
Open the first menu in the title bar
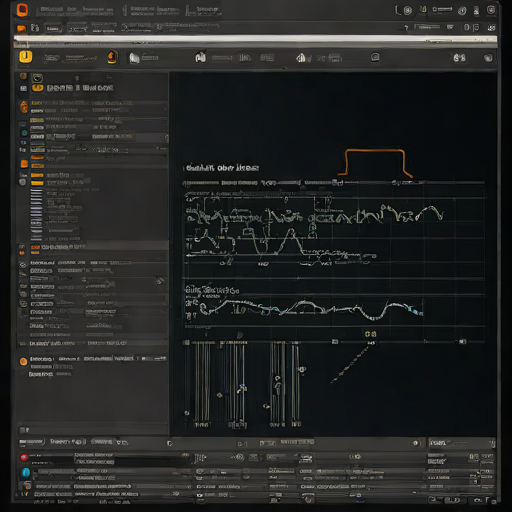(x=51, y=10)
